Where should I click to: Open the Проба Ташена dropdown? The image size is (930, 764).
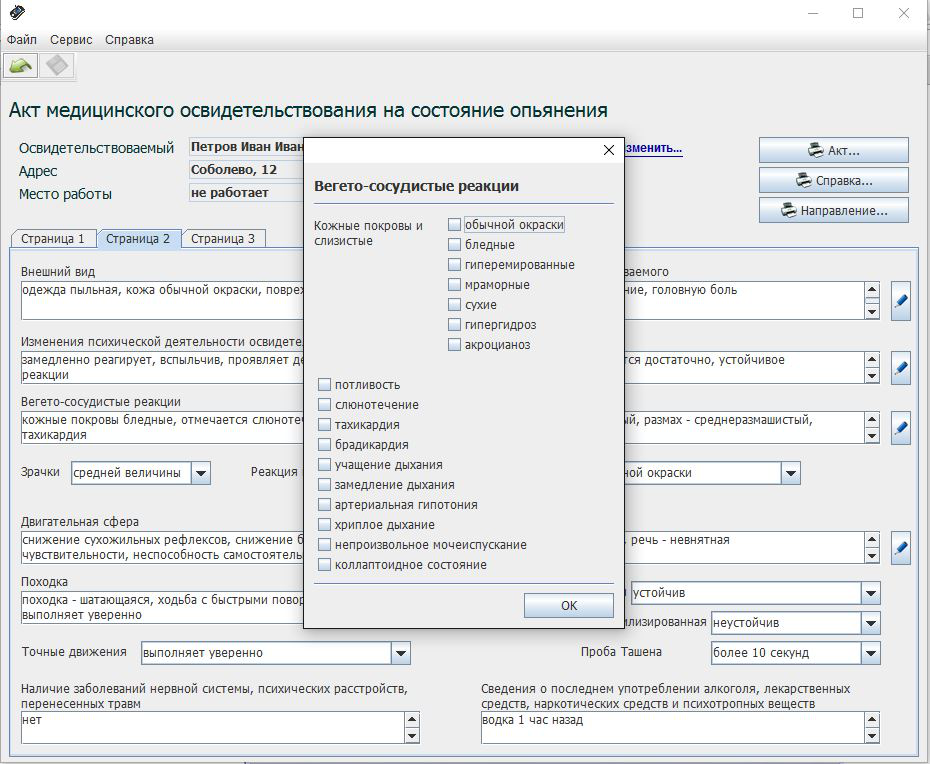[x=871, y=653]
